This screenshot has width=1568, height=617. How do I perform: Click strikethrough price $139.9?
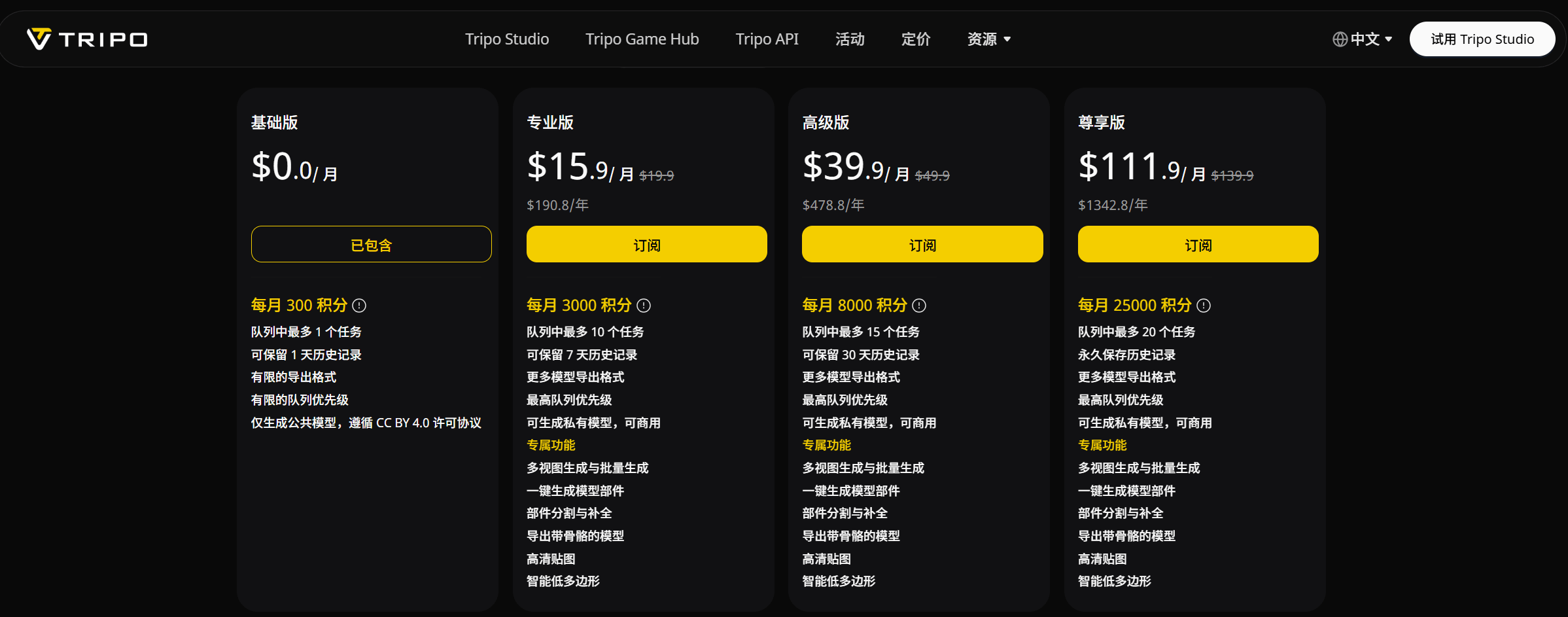[x=1232, y=175]
